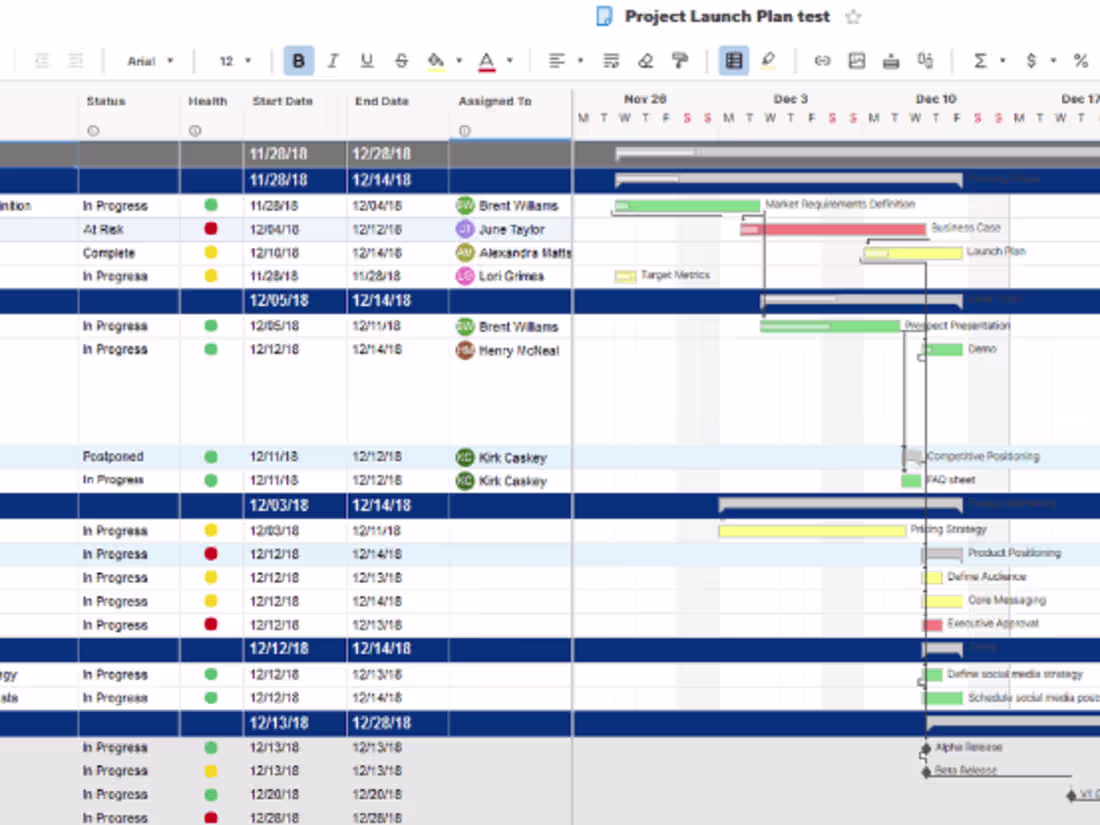Open the Arial font family dropdown
Viewport: 1100px width, 825px height.
(x=150, y=60)
